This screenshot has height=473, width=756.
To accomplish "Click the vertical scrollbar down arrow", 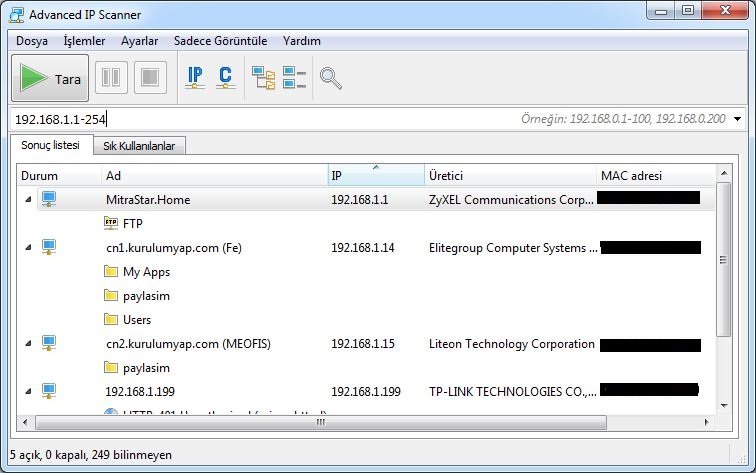I will click(724, 405).
